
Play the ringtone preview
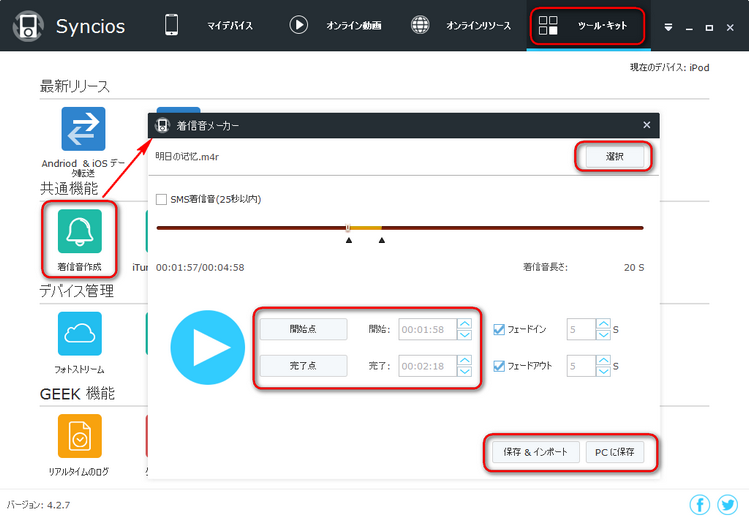[207, 347]
